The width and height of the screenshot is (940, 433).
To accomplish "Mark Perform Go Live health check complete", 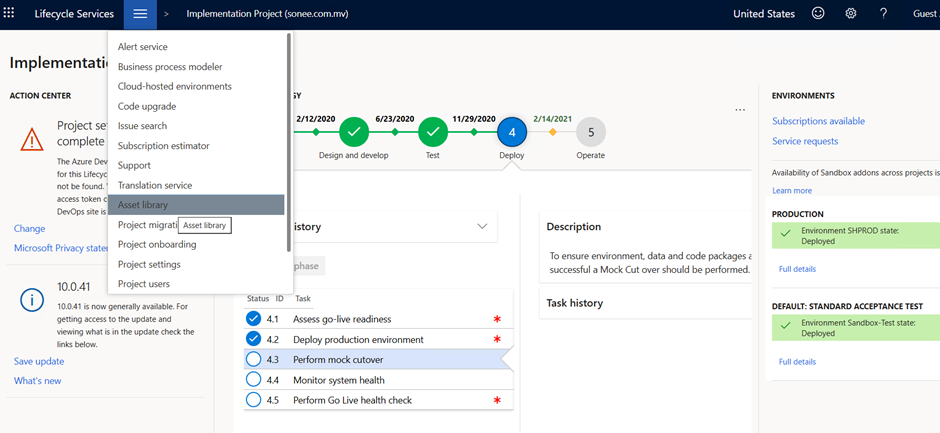I will point(254,399).
